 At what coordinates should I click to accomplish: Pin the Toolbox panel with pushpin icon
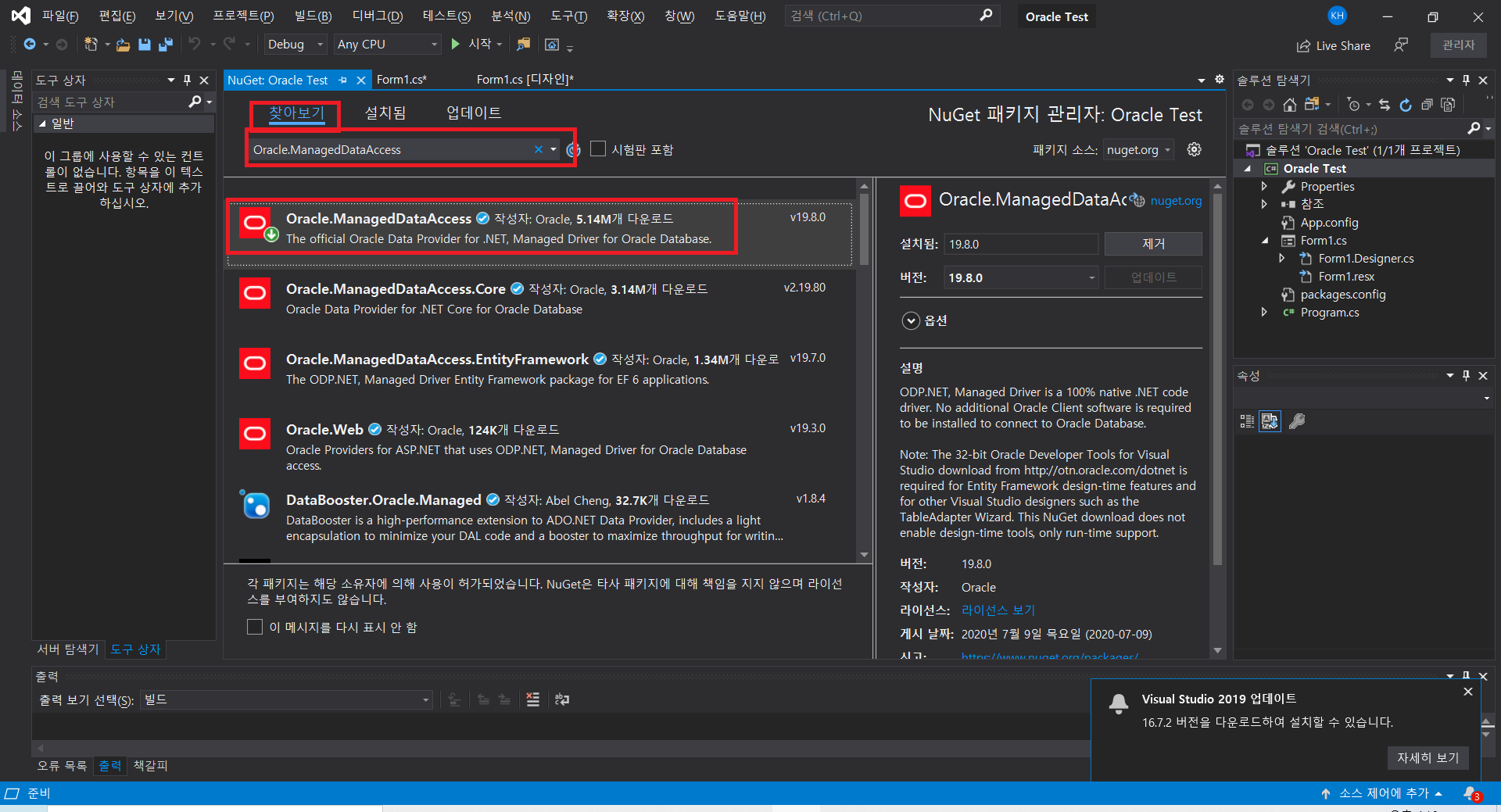[x=188, y=80]
